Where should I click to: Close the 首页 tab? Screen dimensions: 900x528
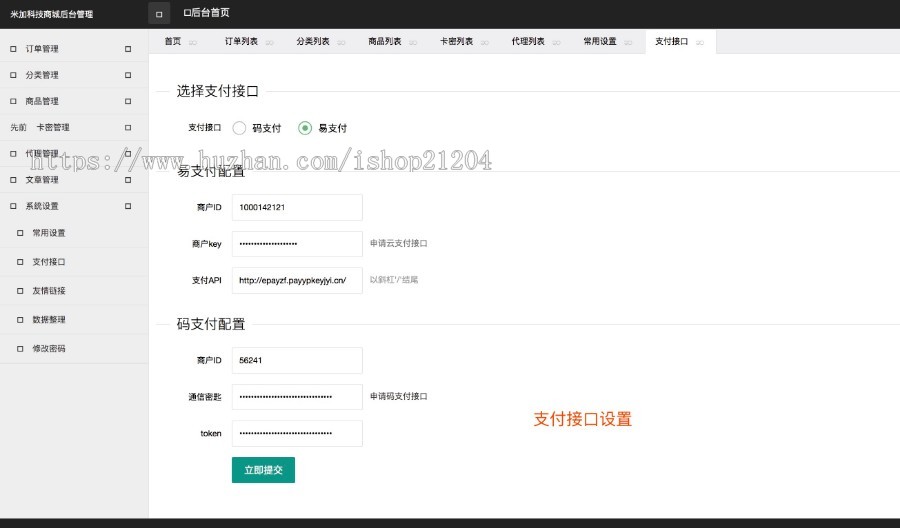click(x=193, y=42)
